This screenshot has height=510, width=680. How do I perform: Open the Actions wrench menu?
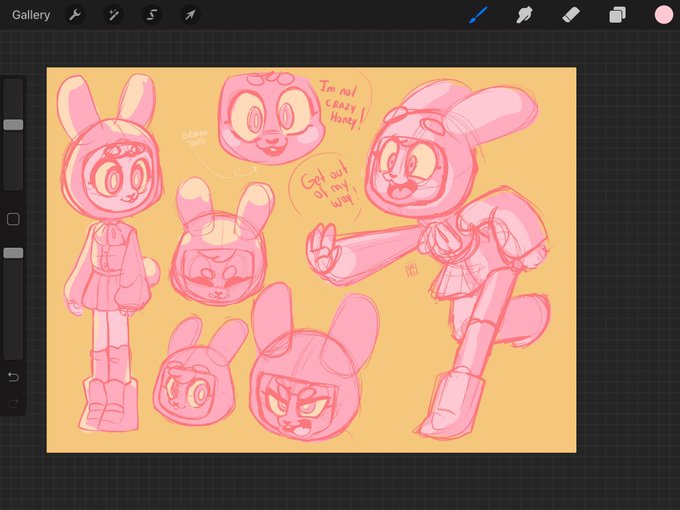pyautogui.click(x=75, y=15)
